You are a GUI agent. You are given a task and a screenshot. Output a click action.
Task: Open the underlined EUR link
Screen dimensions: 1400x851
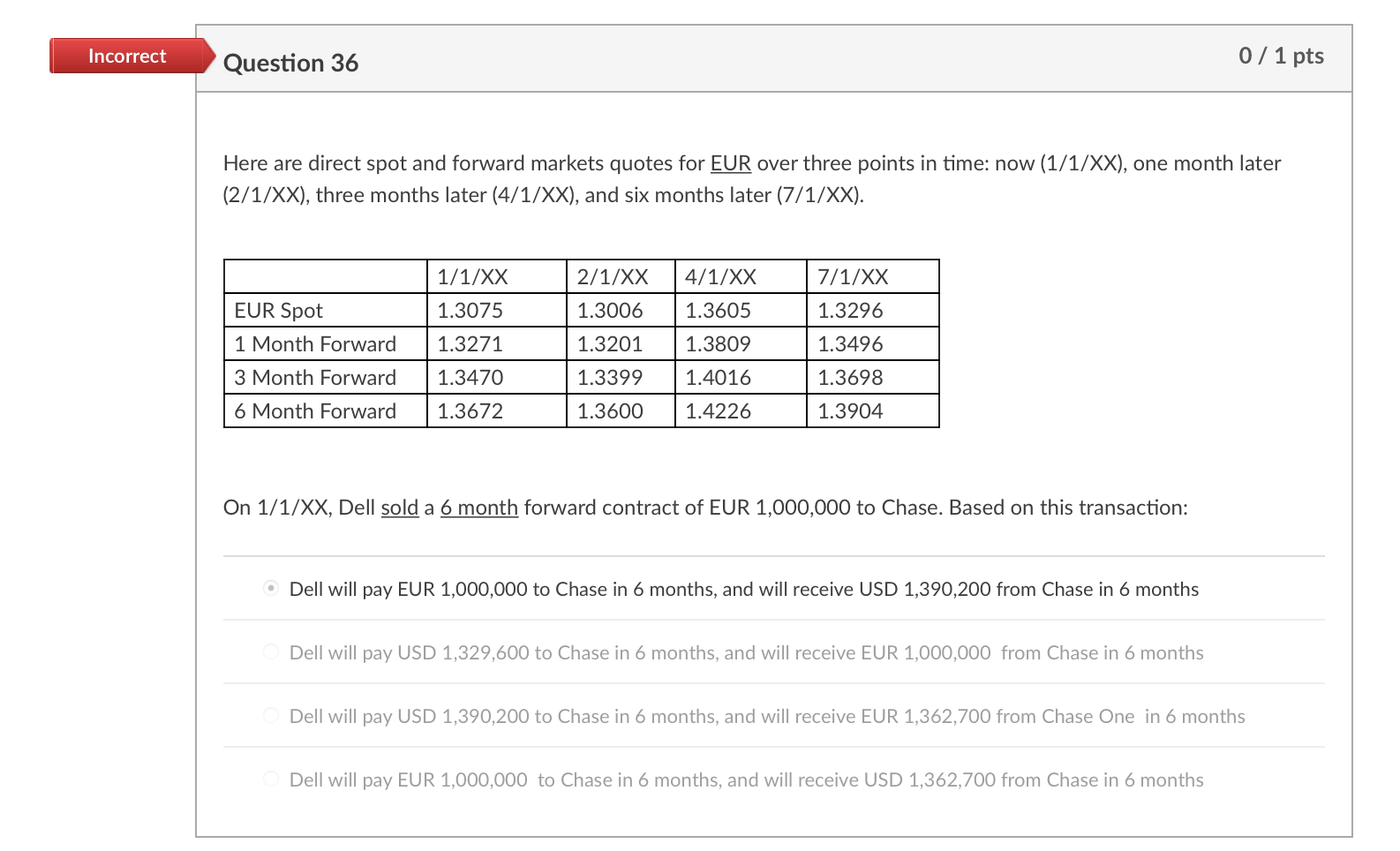pyautogui.click(x=731, y=162)
